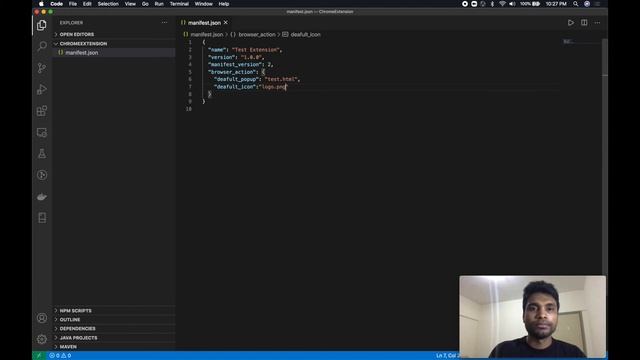Click browser_action in the breadcrumb
The width and height of the screenshot is (640, 360).
click(x=257, y=35)
